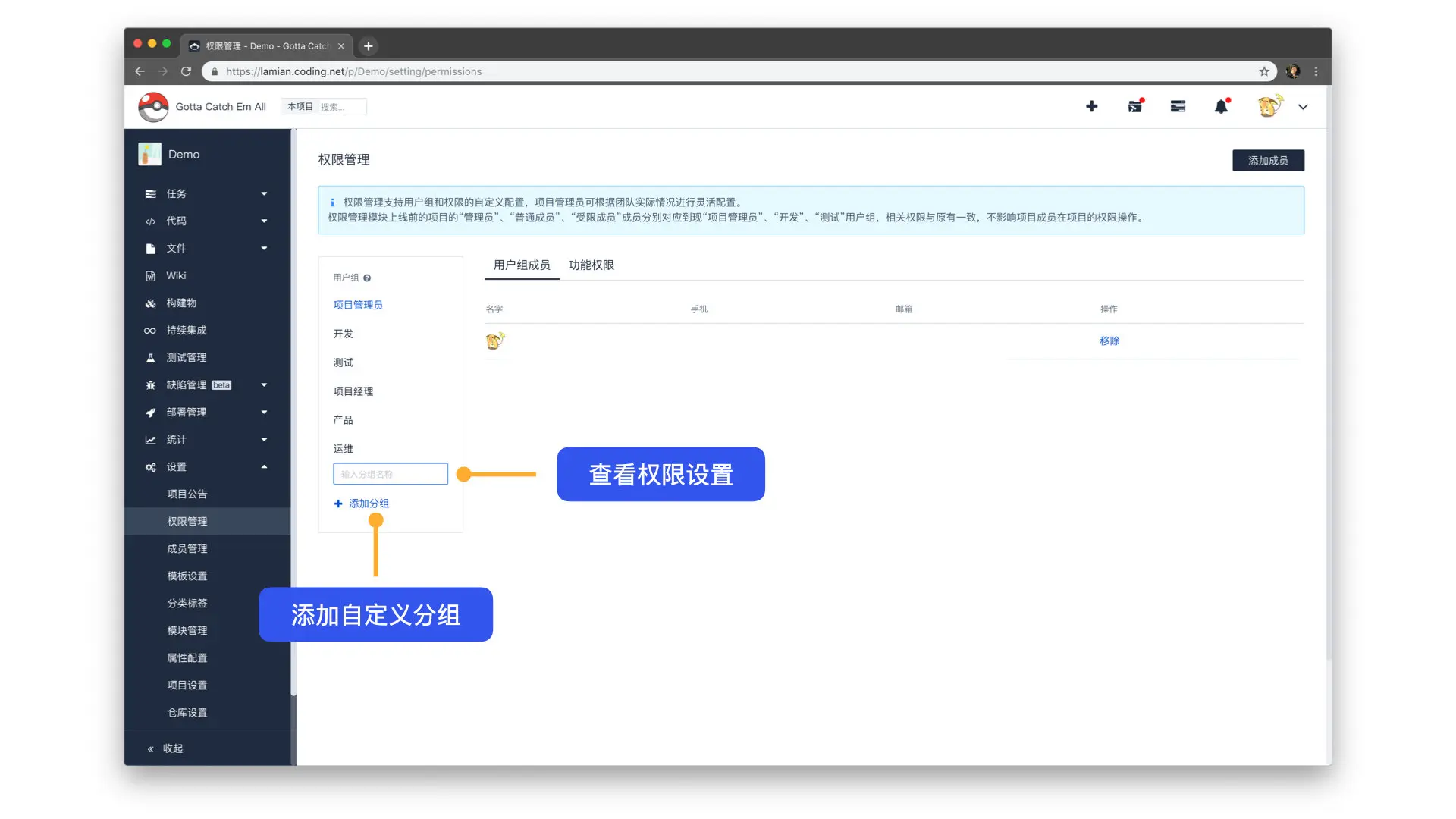Open the terminal icon with red dot
1456x819 pixels.
(1134, 107)
